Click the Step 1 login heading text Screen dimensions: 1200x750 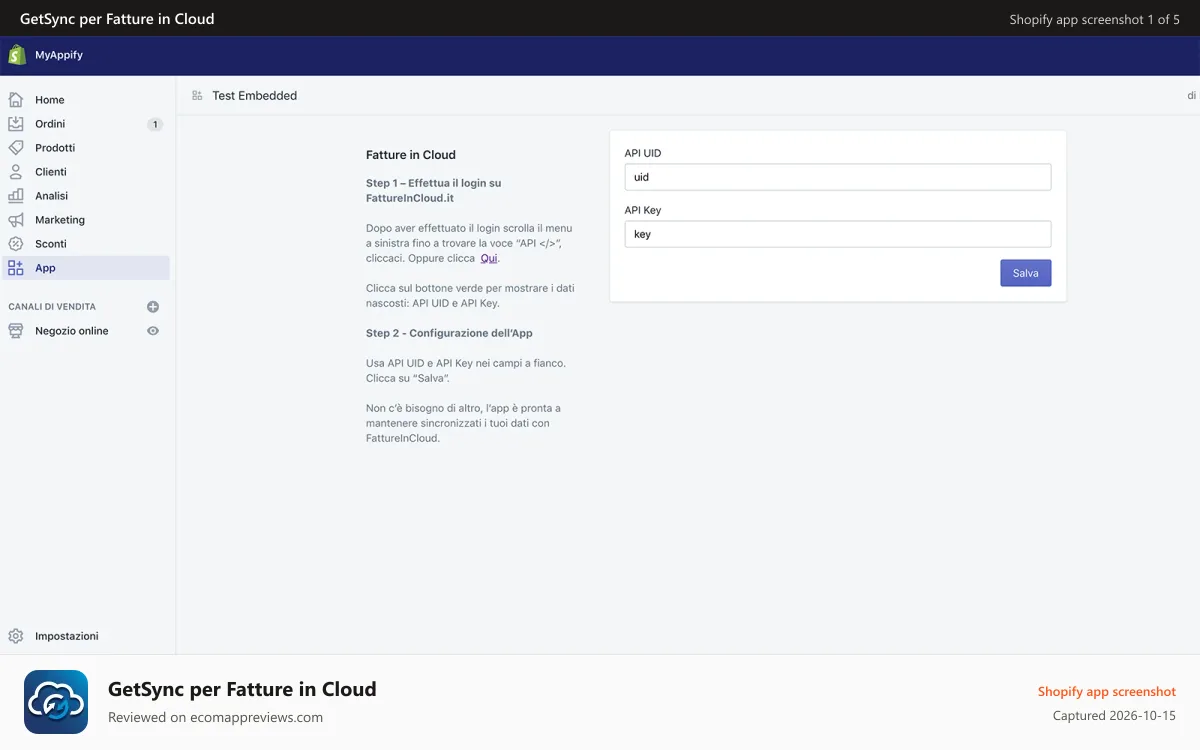434,191
